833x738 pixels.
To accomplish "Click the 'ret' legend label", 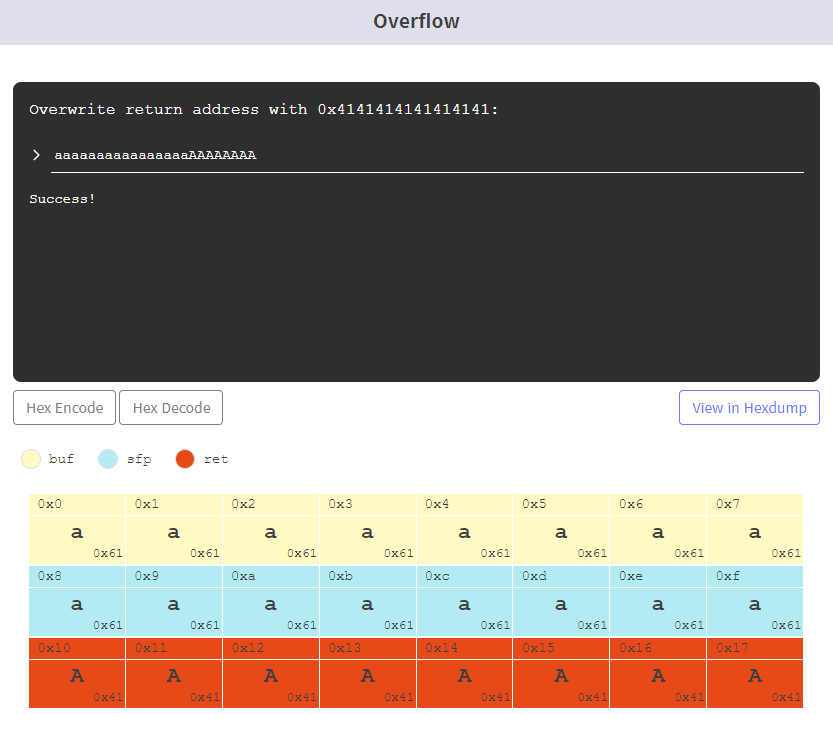I will click(216, 459).
